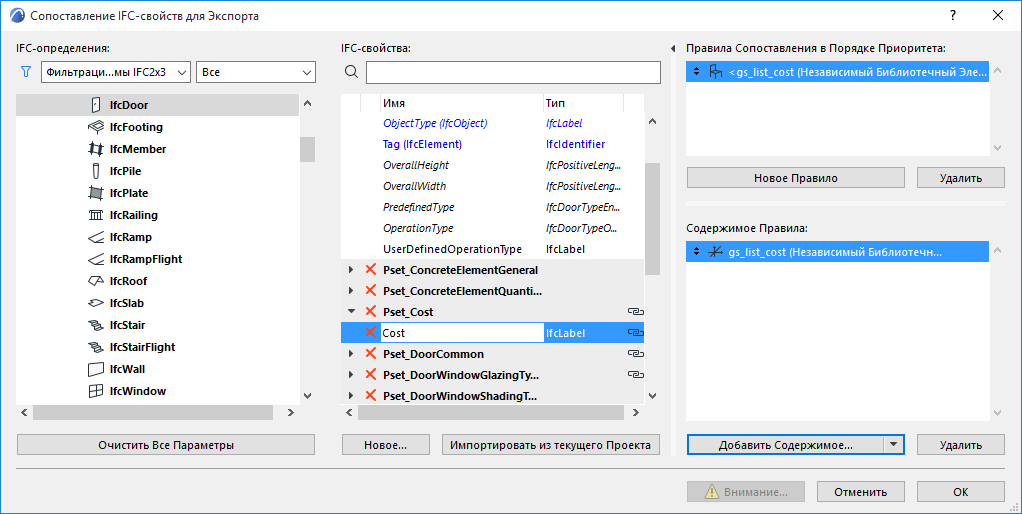Image resolution: width=1022 pixels, height=514 pixels.
Task: Select the IfcMember element icon
Action: tap(96, 149)
